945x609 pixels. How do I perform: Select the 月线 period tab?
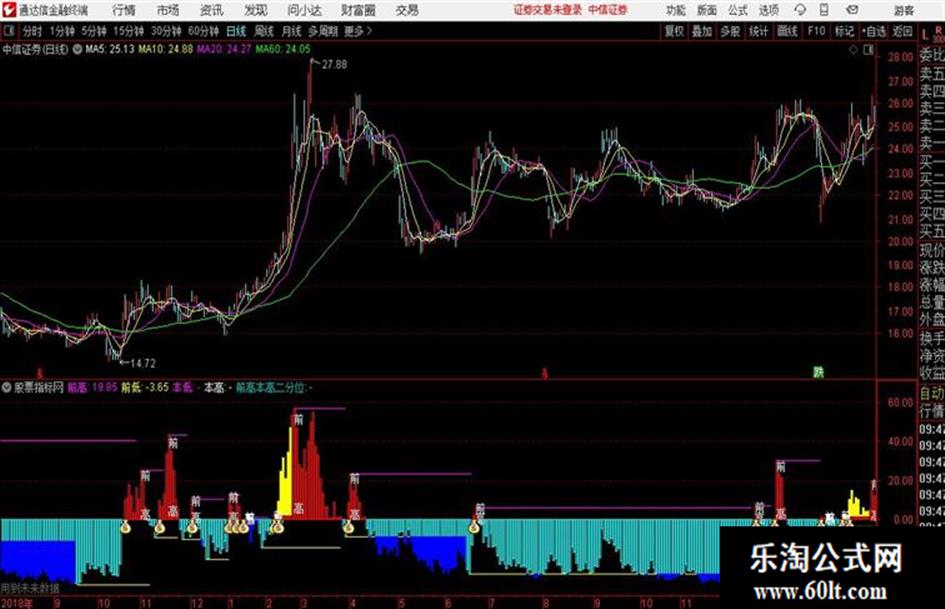tap(292, 31)
